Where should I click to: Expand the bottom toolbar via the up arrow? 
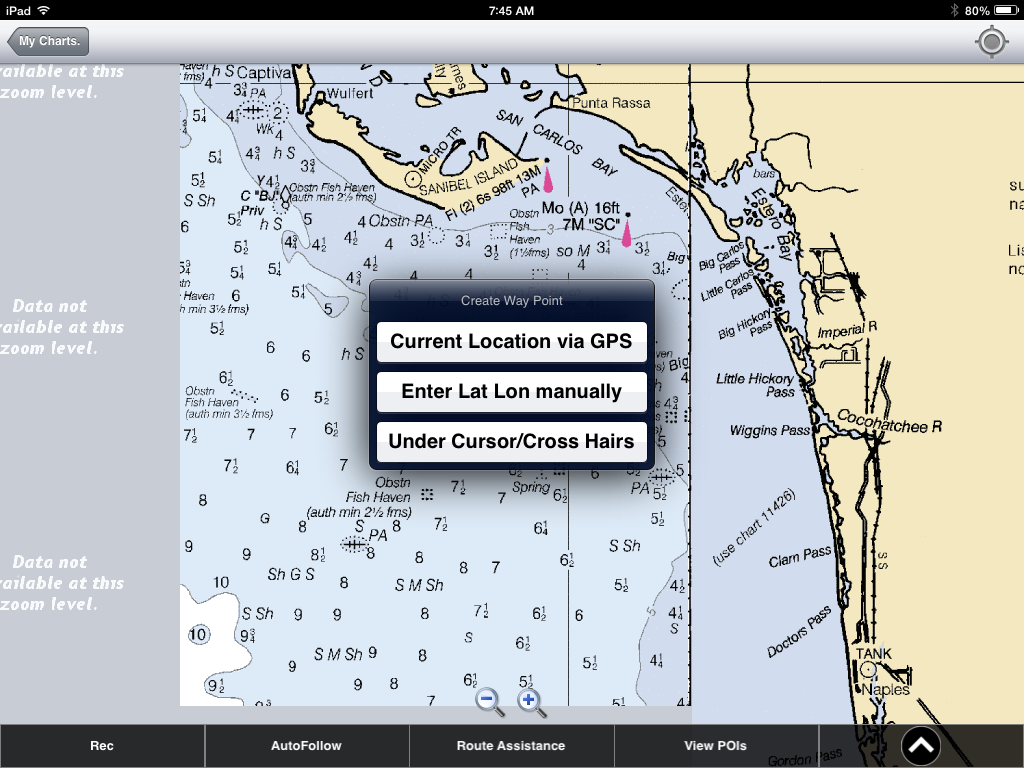pyautogui.click(x=920, y=745)
